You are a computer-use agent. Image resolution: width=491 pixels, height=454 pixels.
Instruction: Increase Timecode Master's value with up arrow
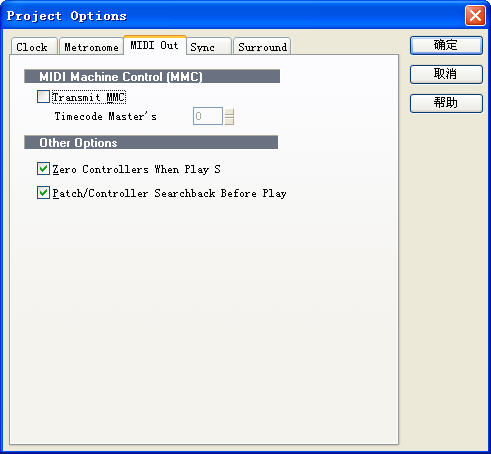click(229, 112)
